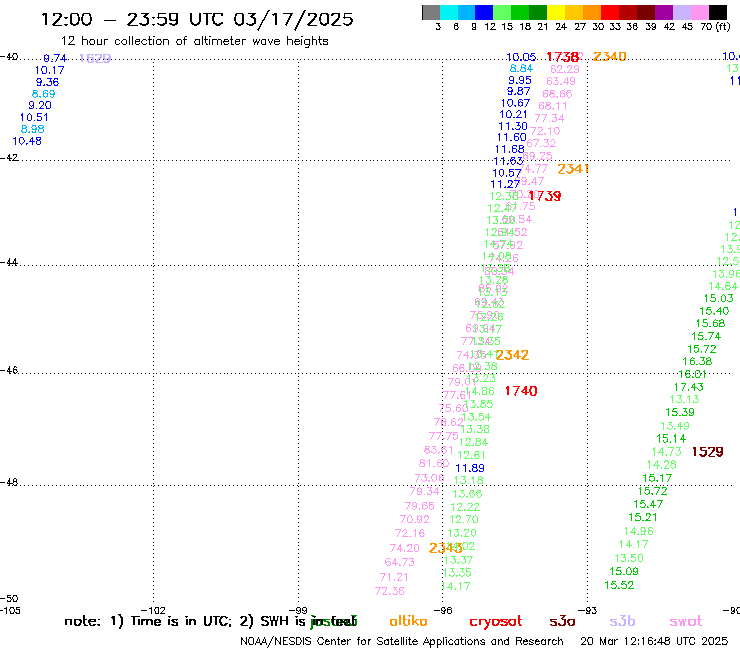The image size is (740, 650).
Task: Click the green value 12.22
Action: [465, 507]
